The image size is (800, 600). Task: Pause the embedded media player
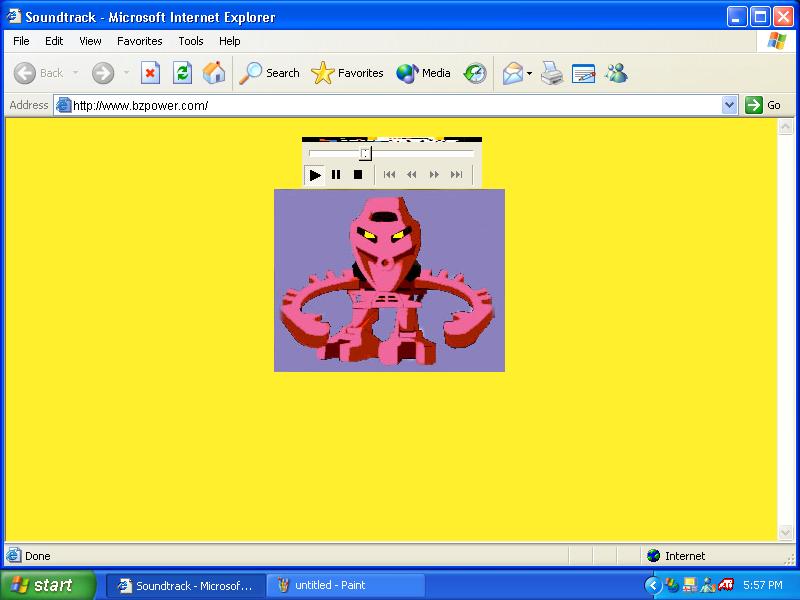(336, 174)
